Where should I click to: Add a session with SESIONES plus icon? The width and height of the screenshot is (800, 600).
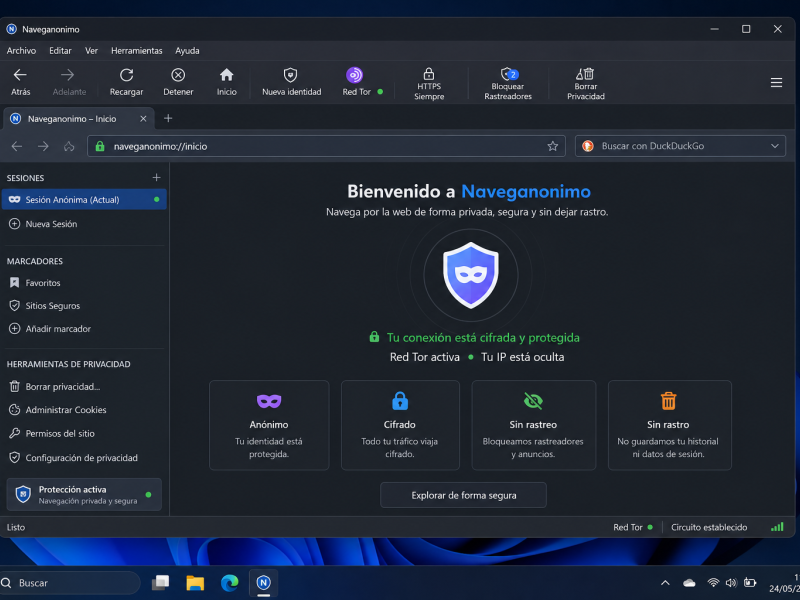tap(157, 178)
